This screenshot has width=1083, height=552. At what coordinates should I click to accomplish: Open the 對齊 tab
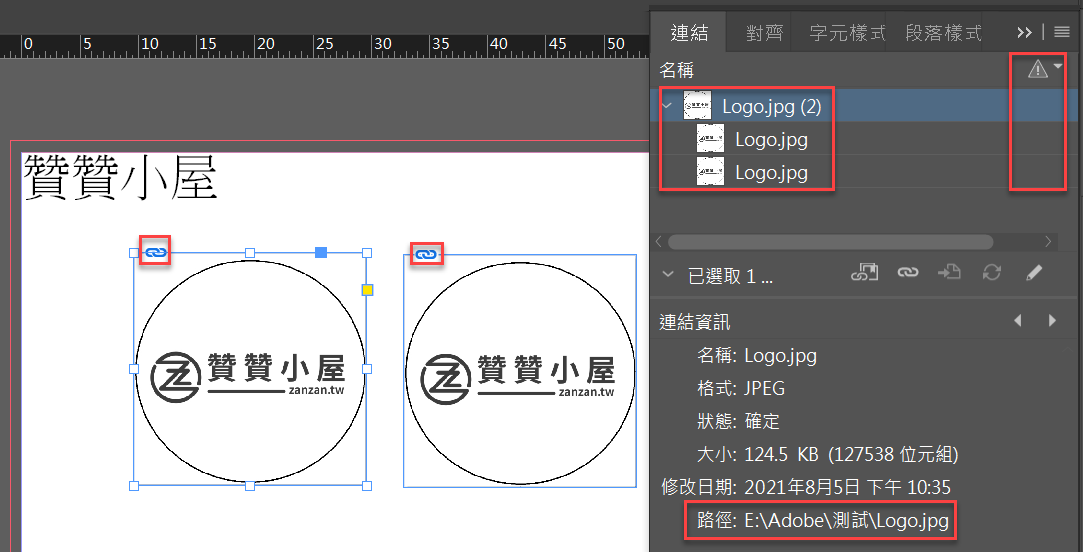click(764, 32)
